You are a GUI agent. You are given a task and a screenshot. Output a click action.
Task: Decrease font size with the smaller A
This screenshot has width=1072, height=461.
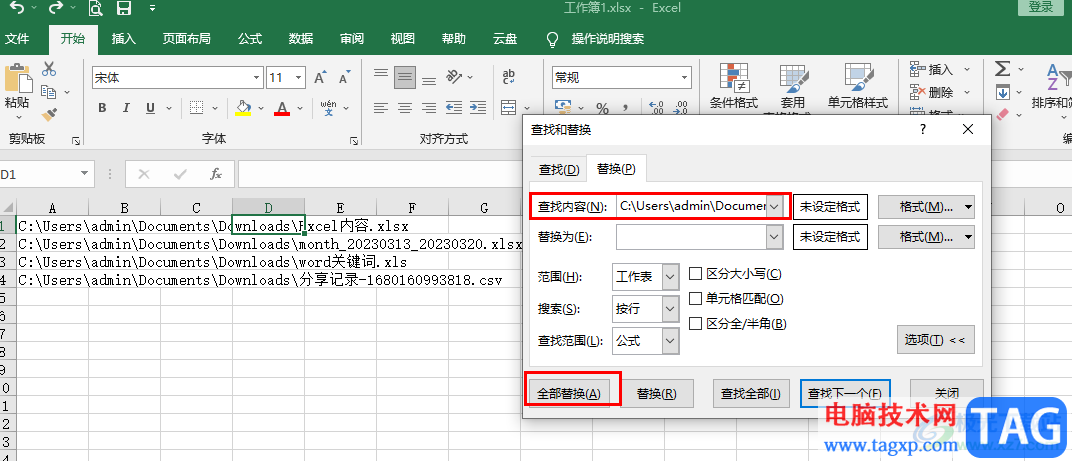344,78
